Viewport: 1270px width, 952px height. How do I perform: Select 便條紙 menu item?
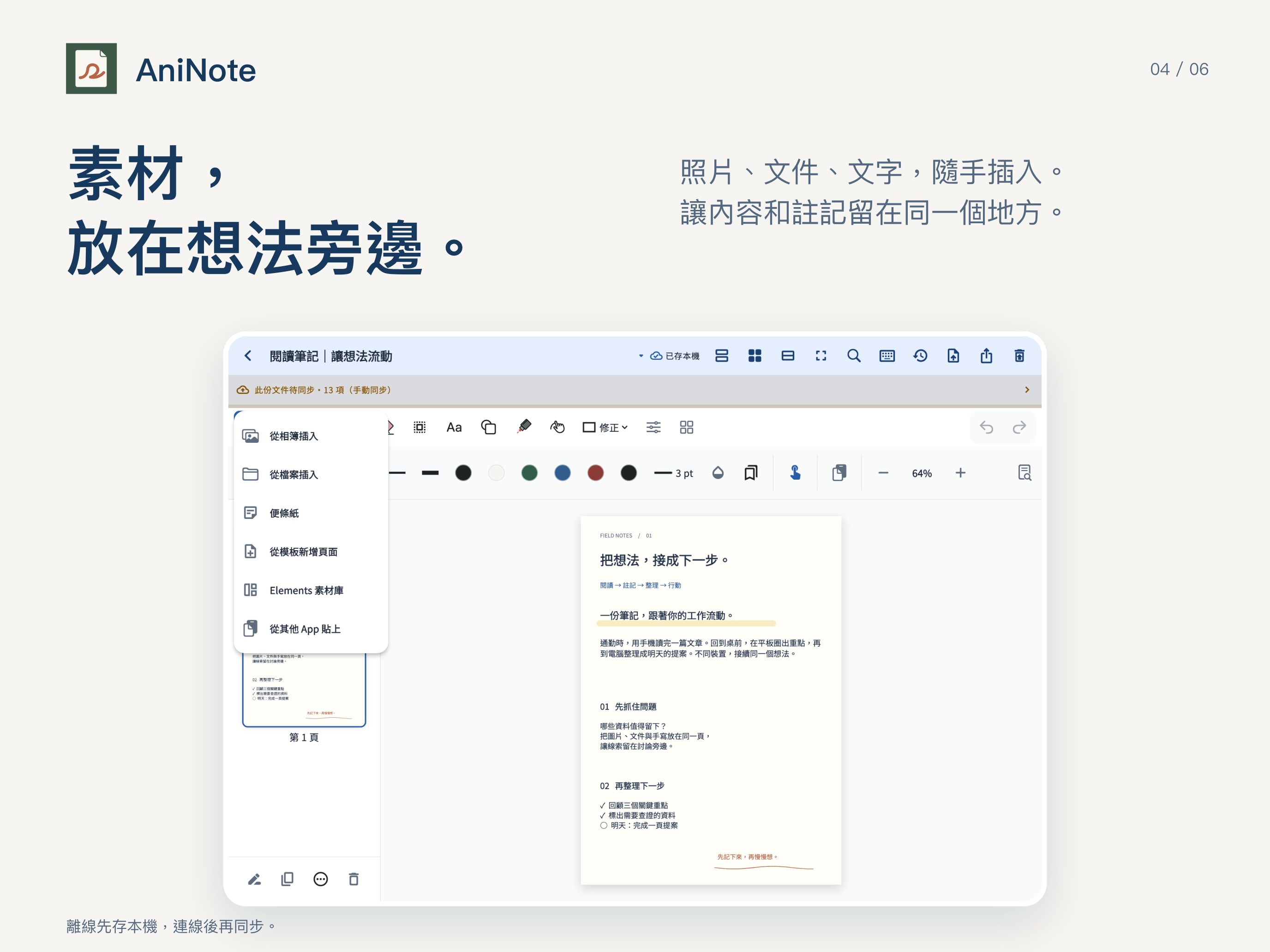[x=311, y=513]
